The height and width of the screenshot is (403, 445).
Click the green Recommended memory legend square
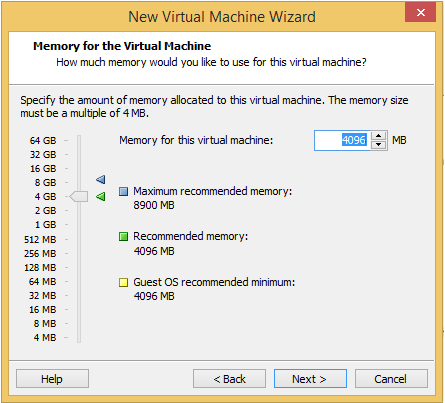click(123, 236)
